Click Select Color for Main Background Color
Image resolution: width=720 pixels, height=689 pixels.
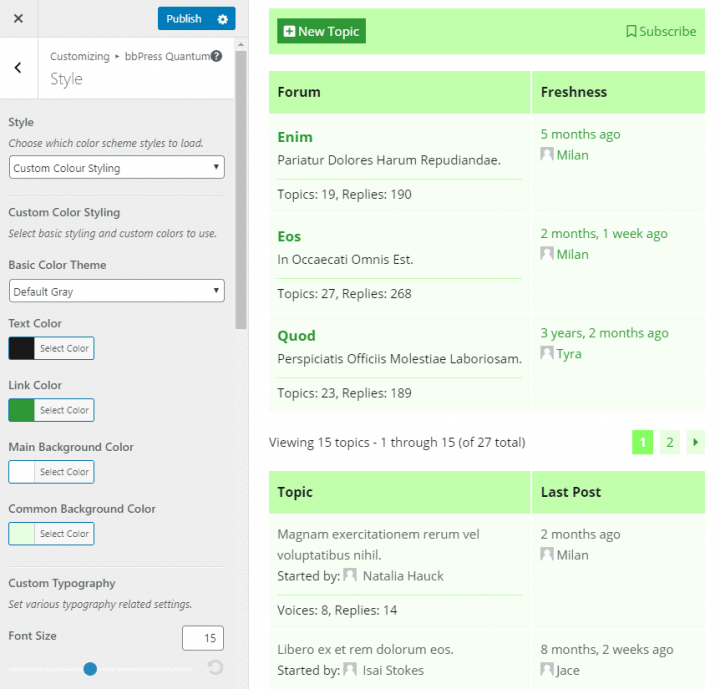[64, 472]
